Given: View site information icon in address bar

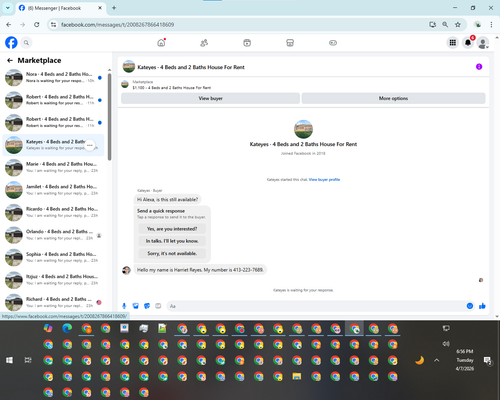Looking at the screenshot, I should click(53, 24).
